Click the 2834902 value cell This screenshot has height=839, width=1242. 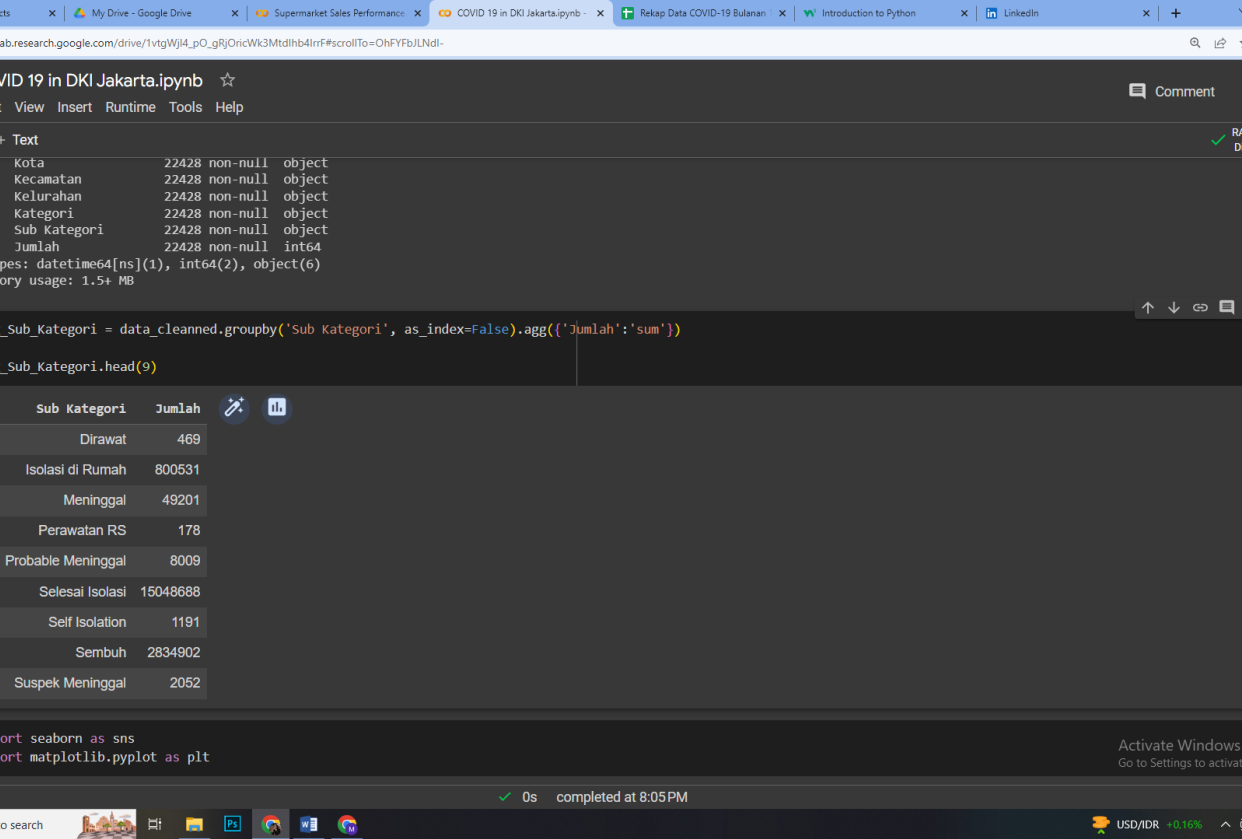174,652
